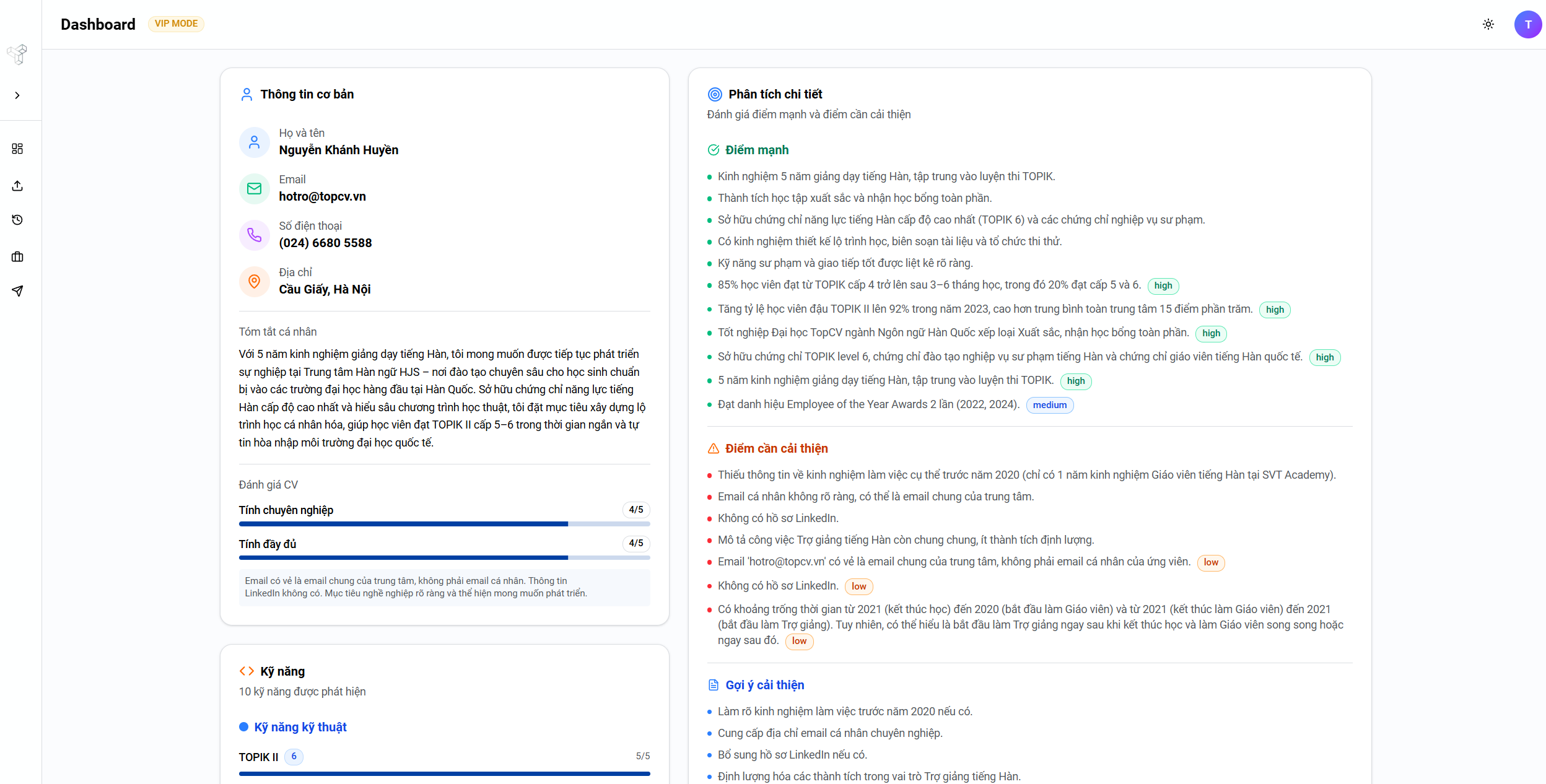Click the TOPIK II skill progress bar

444,773
